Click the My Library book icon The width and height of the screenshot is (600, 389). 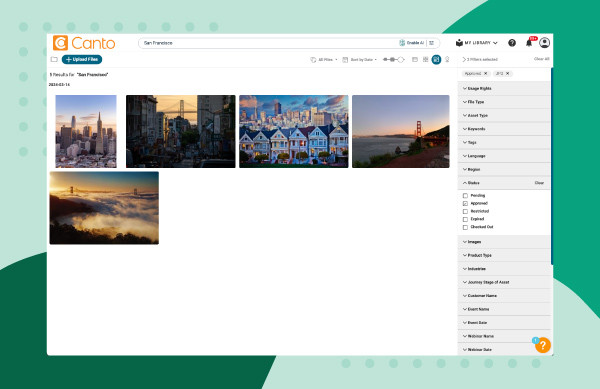[x=459, y=43]
